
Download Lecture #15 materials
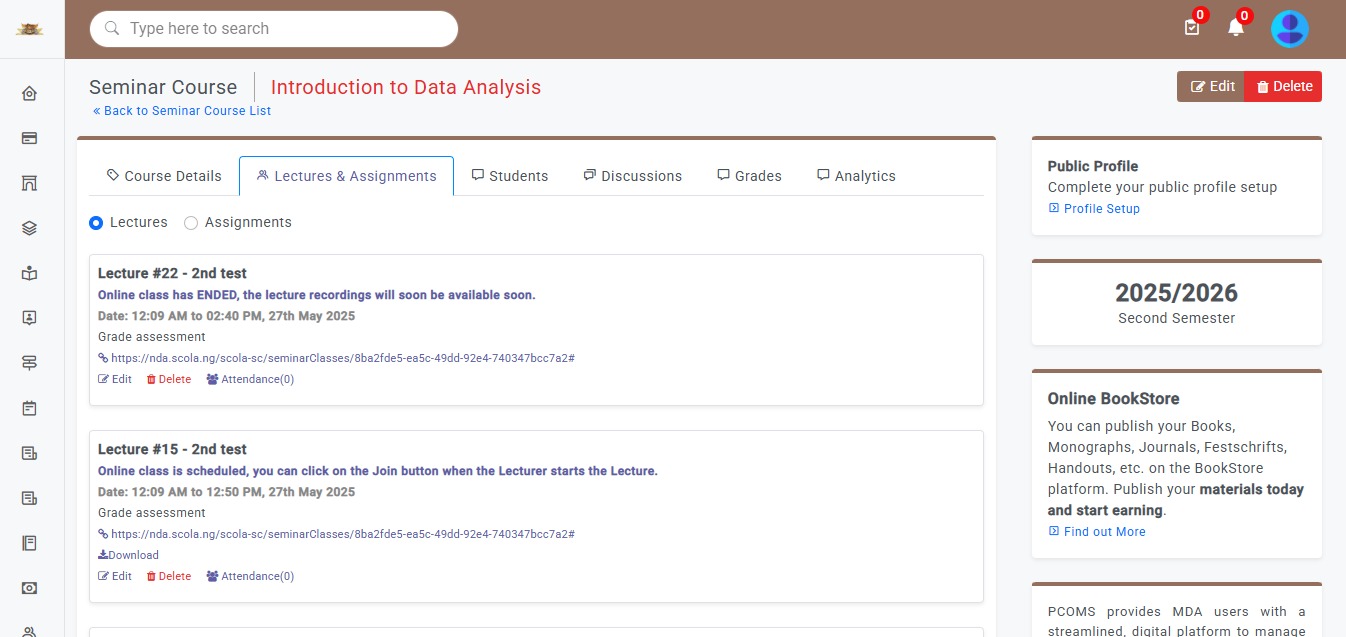(129, 555)
